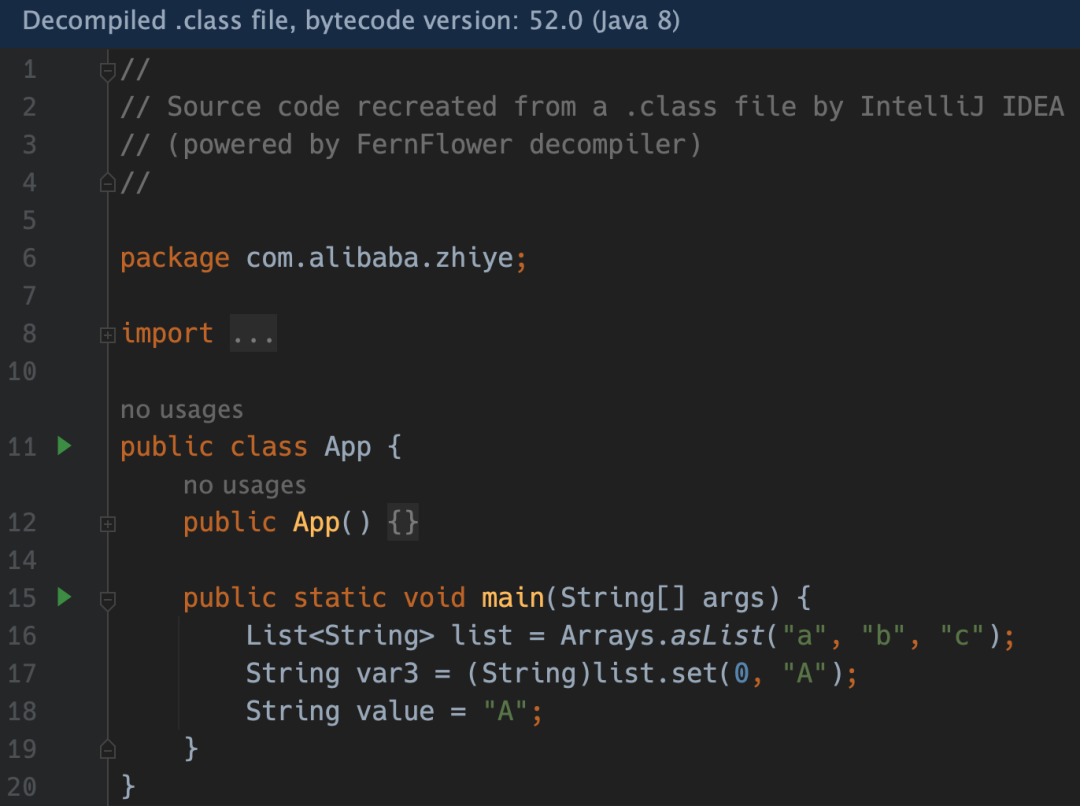Click the var3 variable name
The height and width of the screenshot is (806, 1080).
[387, 674]
